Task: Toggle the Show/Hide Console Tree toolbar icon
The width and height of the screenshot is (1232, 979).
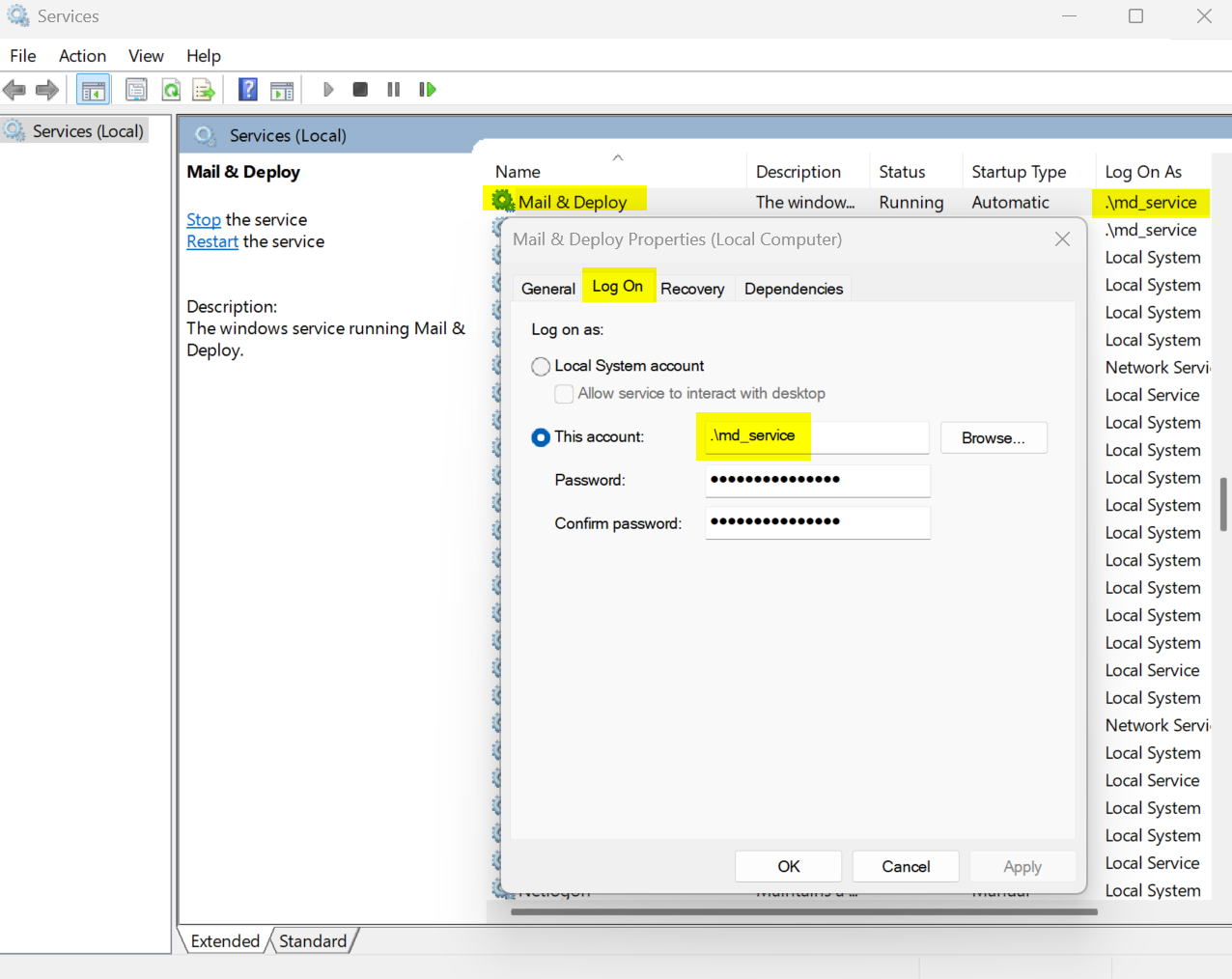Action: (94, 90)
